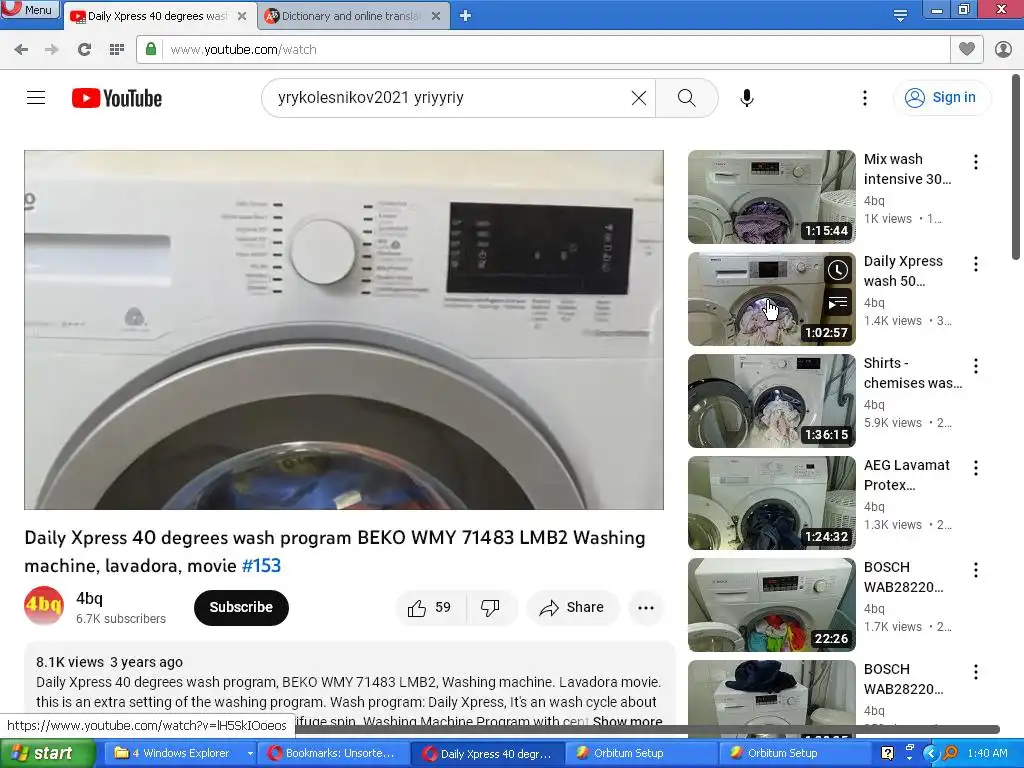Open the Speed Dial grid

tap(117, 50)
